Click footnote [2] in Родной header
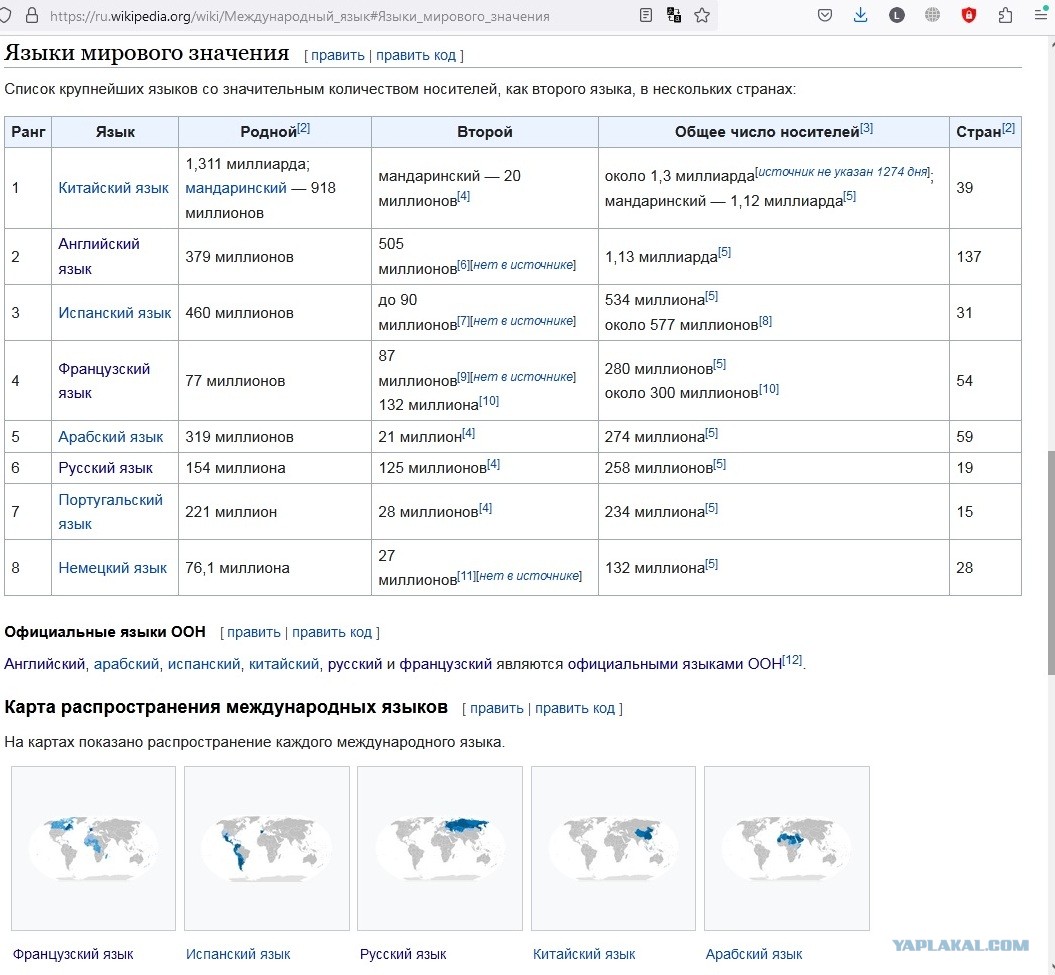Image resolution: width=1055 pixels, height=975 pixels. [303, 127]
